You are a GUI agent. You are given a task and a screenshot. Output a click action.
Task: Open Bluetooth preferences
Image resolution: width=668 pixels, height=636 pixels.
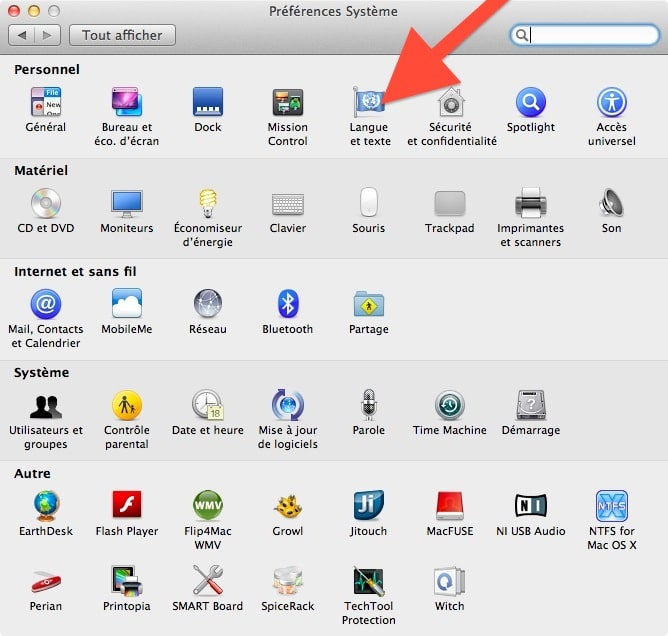(288, 304)
